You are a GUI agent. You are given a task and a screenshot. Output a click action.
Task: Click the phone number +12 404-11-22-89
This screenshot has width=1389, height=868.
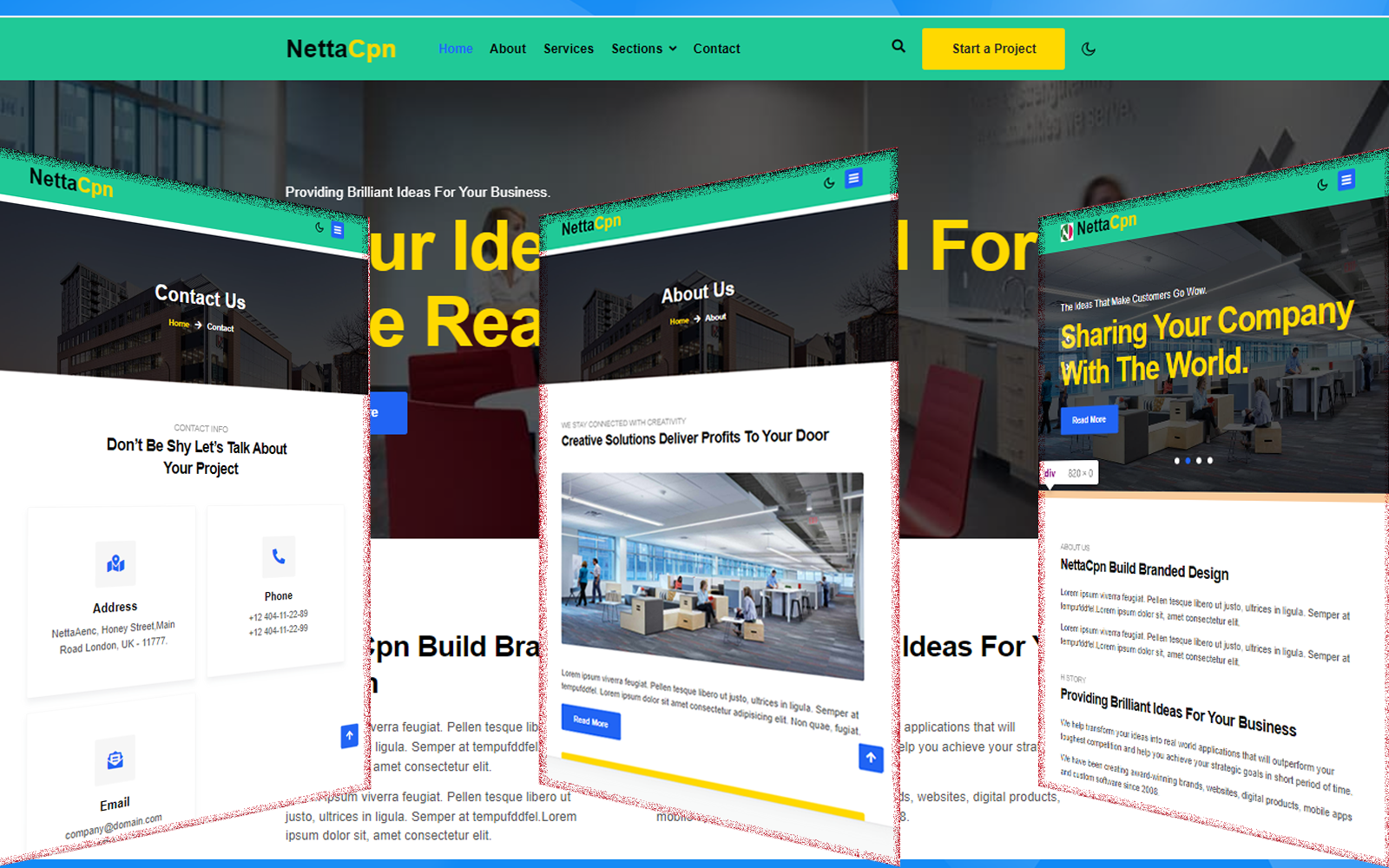point(278,615)
